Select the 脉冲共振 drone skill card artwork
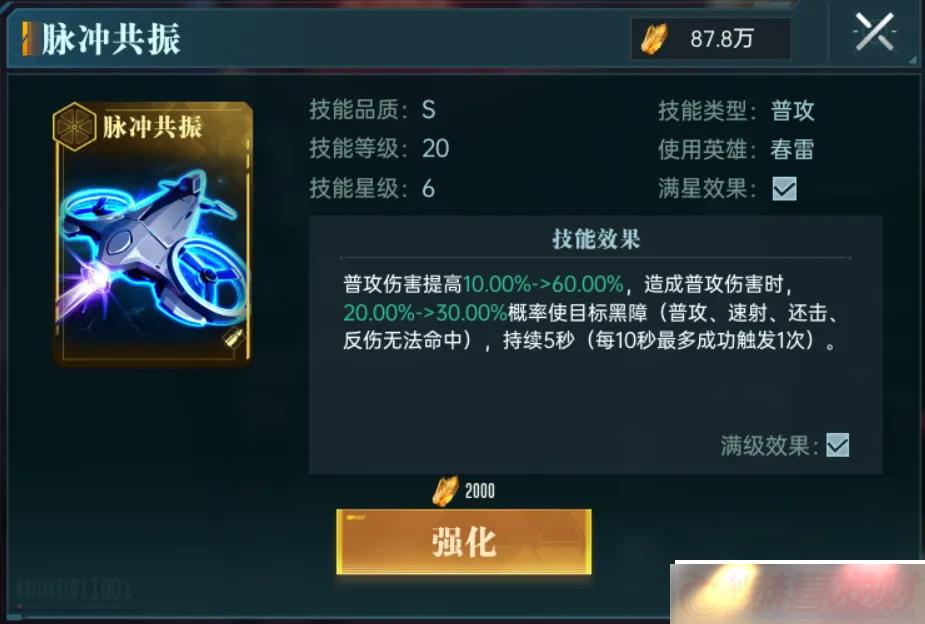This screenshot has width=925, height=624. [153, 234]
